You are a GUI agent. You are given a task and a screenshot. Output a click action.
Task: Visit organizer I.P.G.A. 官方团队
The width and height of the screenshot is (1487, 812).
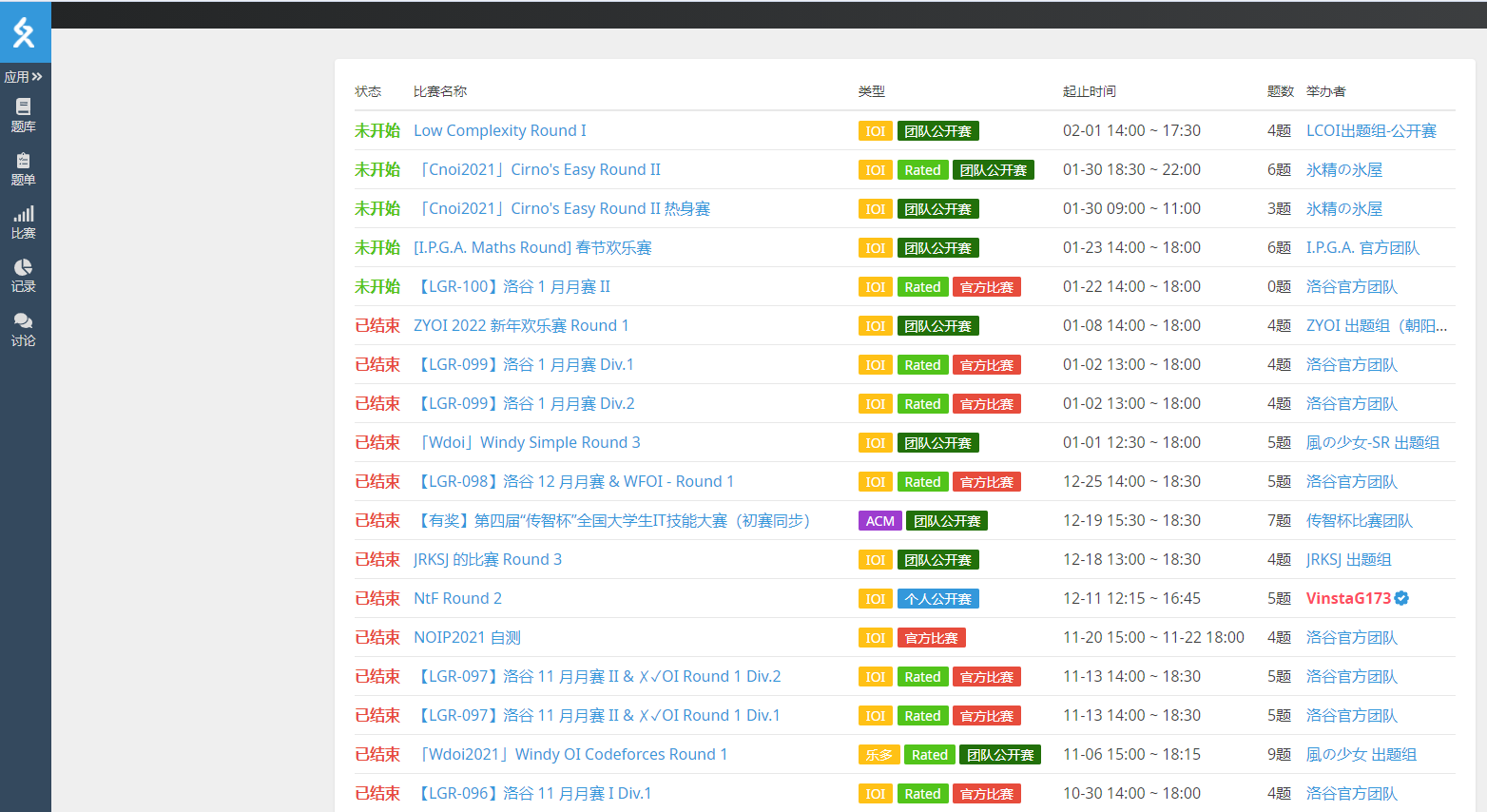[x=1362, y=247]
